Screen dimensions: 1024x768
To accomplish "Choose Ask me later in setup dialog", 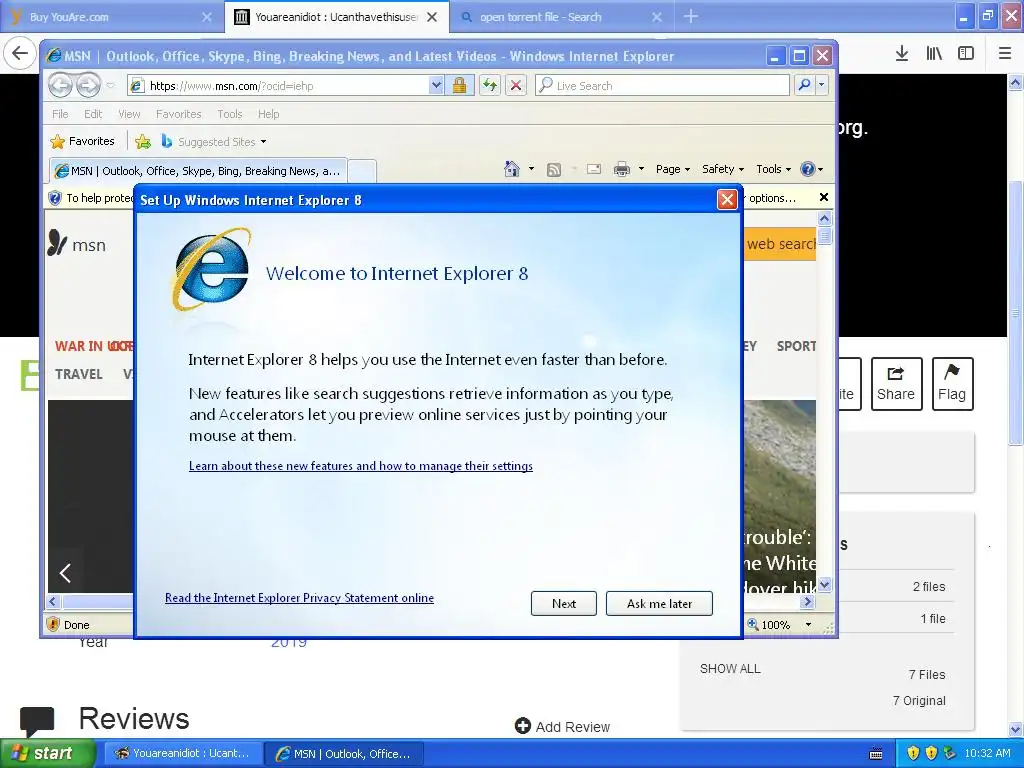I will pyautogui.click(x=659, y=603).
